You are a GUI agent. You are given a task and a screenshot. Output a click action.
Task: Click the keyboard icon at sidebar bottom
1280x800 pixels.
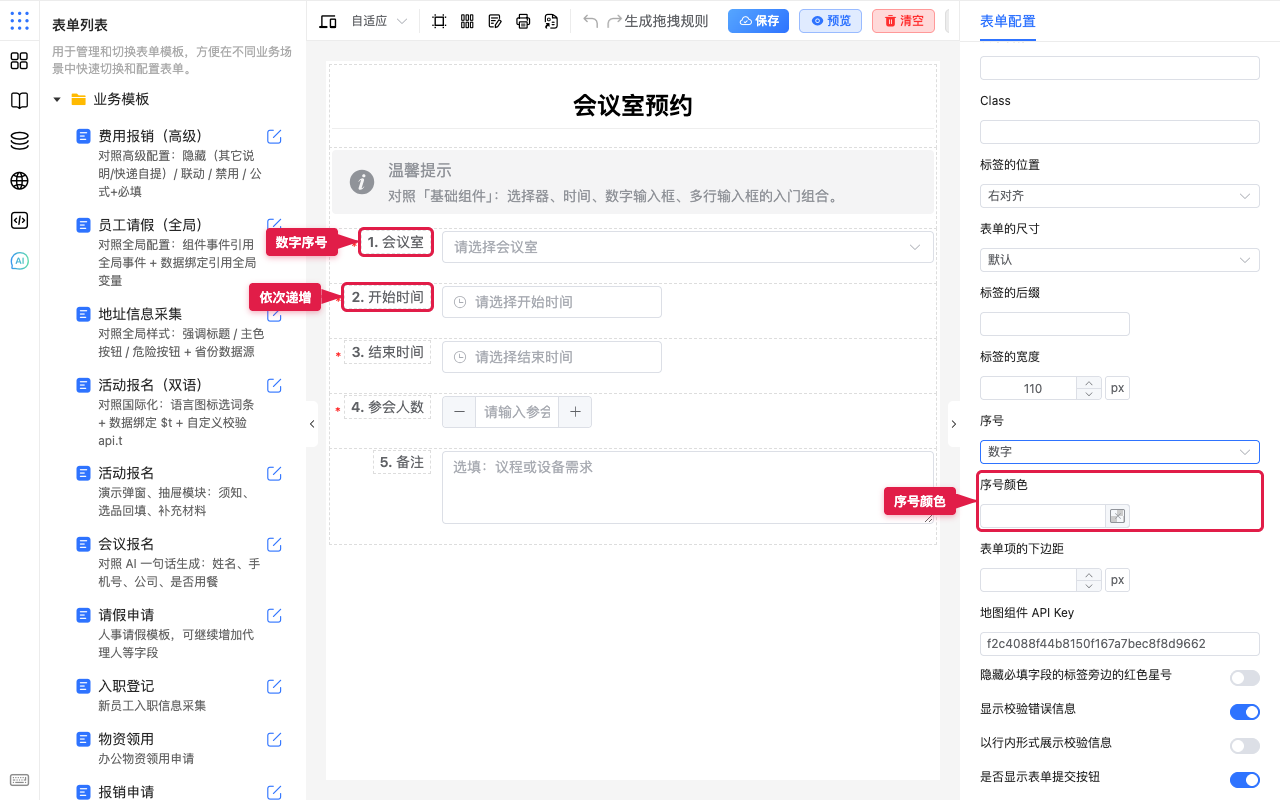coord(19,780)
